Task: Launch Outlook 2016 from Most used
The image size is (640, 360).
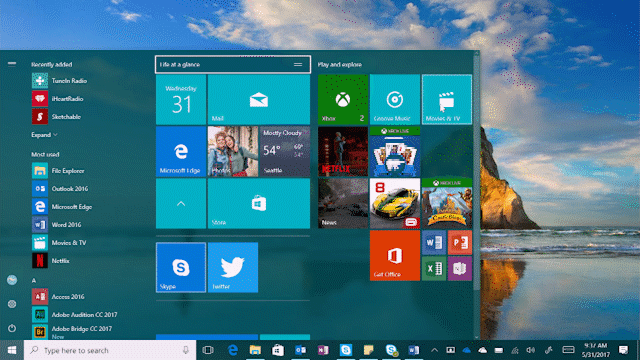Action: point(60,189)
